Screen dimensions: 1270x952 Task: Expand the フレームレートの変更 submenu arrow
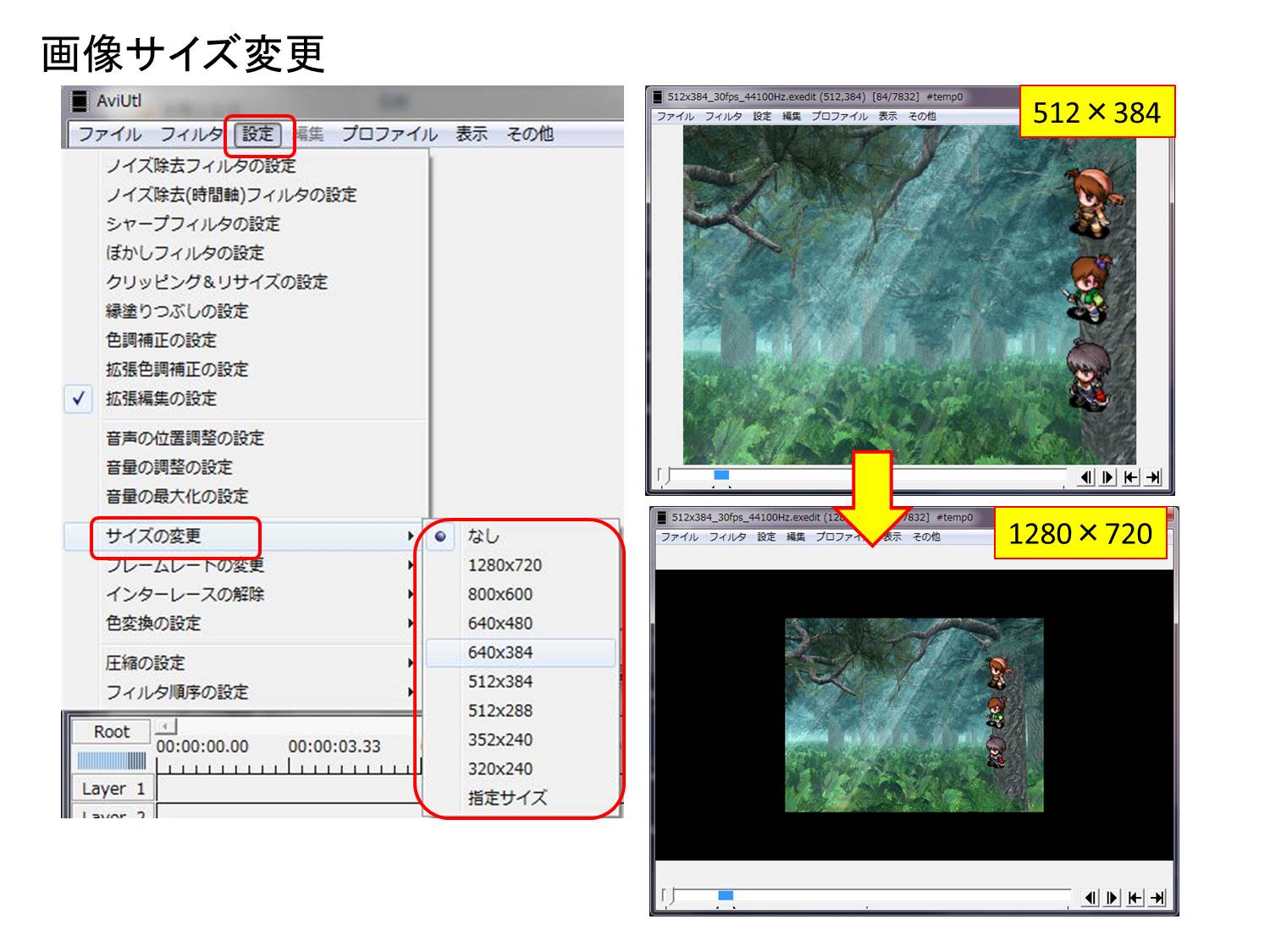click(x=410, y=564)
